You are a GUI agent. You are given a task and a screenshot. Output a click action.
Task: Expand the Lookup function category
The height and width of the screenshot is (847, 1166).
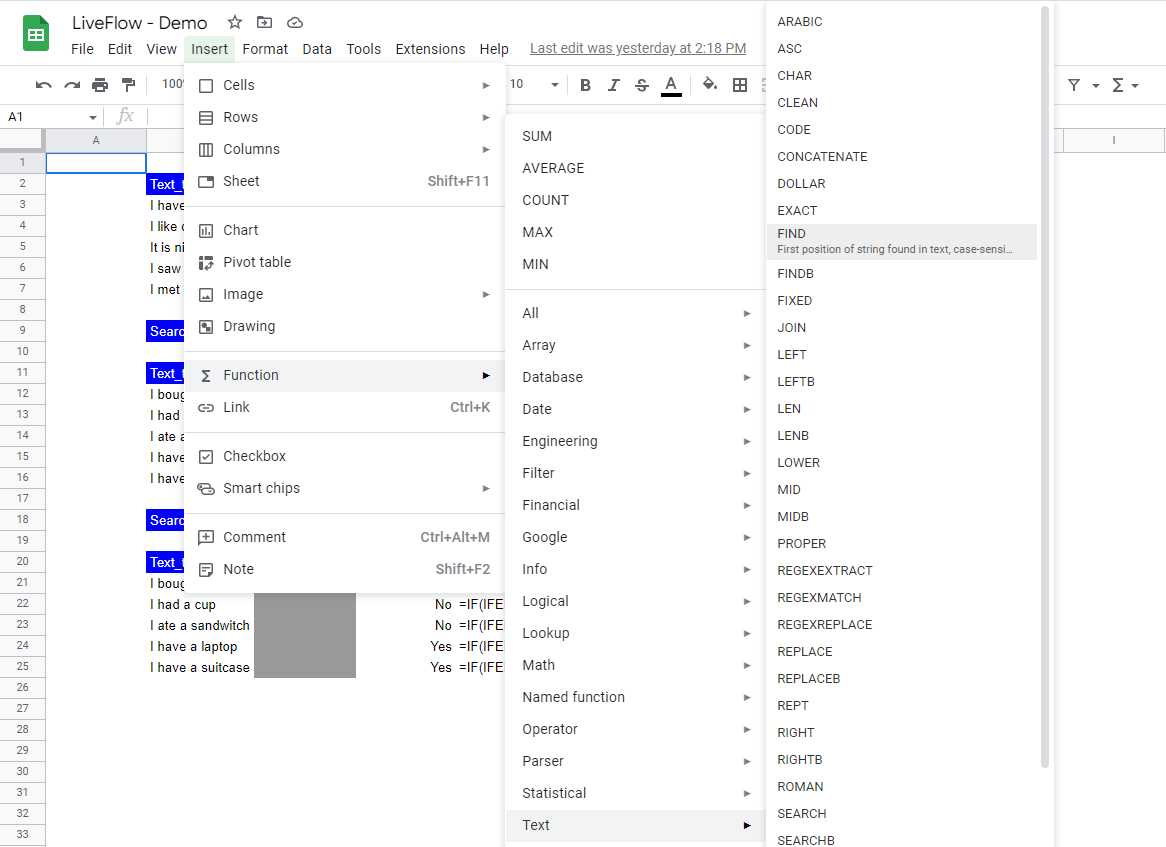point(636,634)
